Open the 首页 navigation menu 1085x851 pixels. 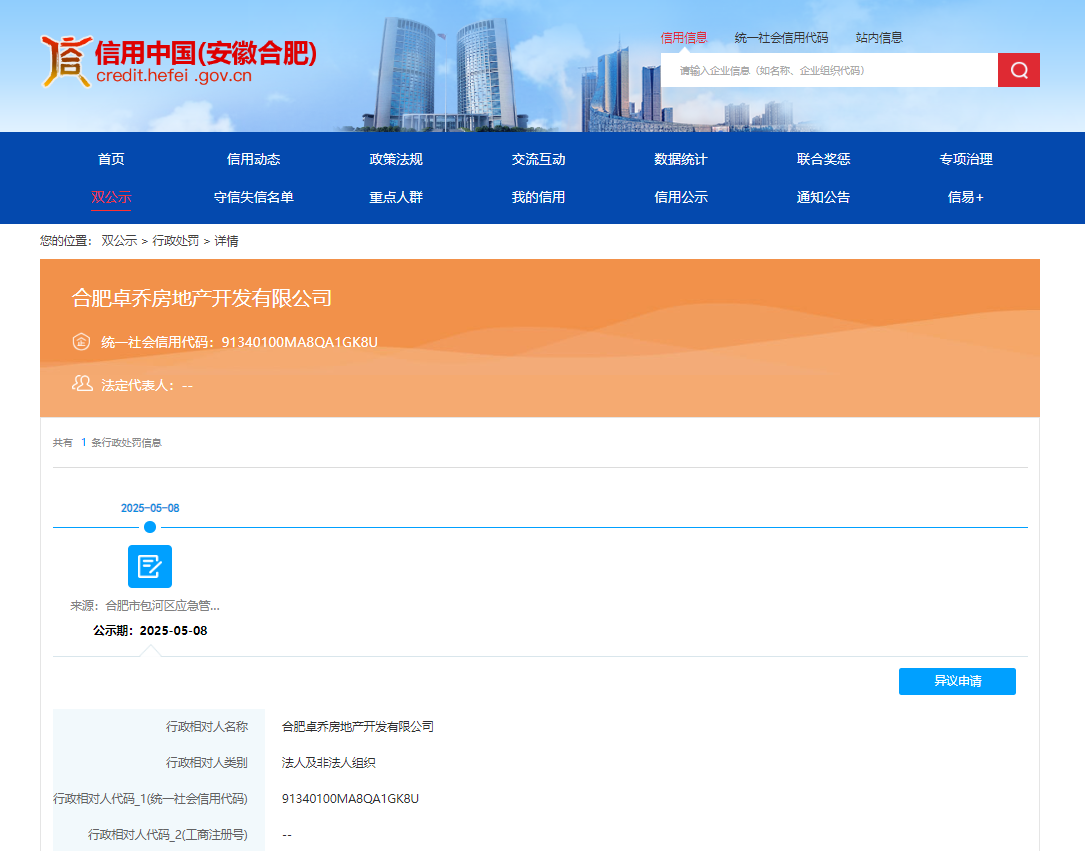coord(111,159)
